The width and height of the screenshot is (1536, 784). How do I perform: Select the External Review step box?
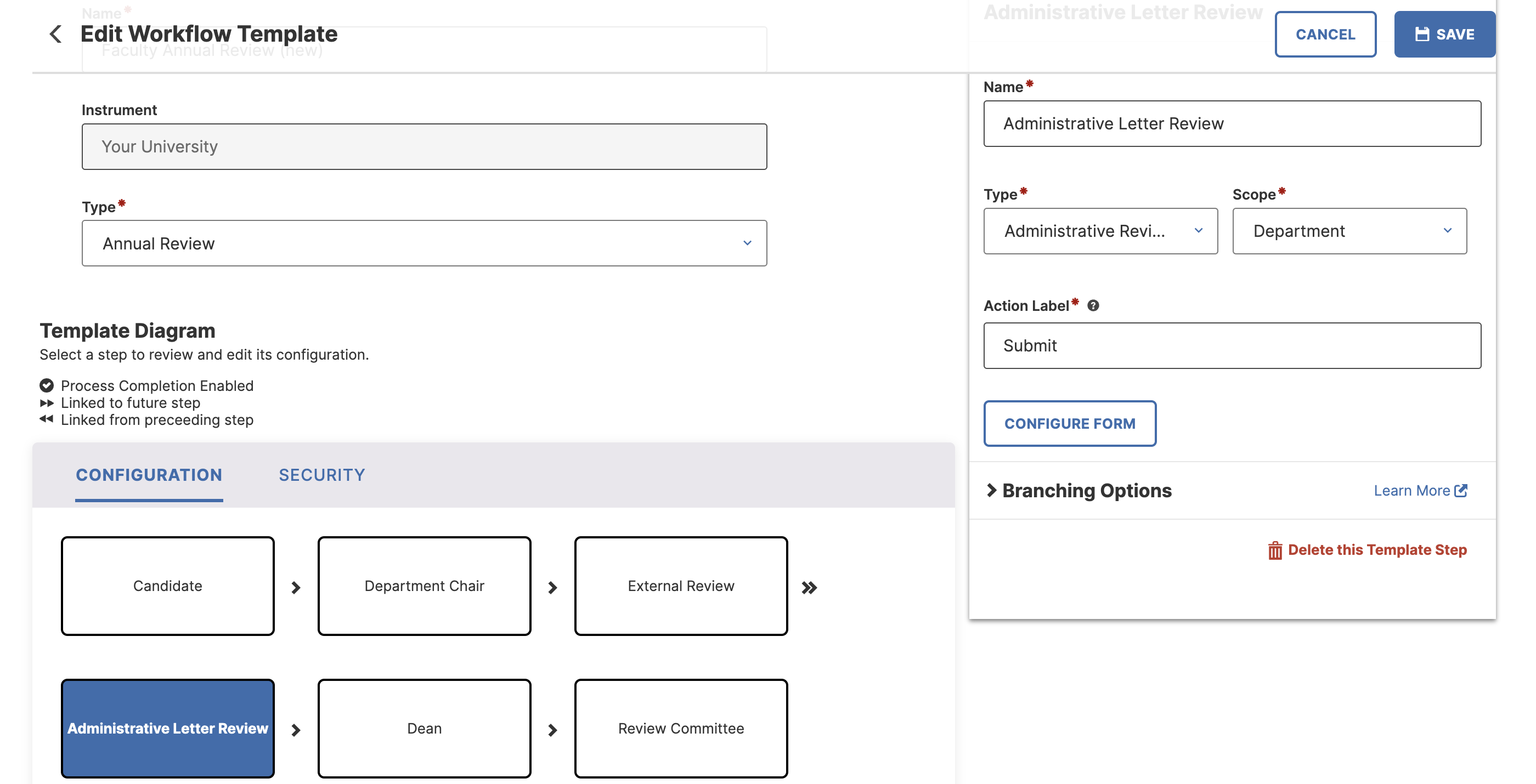point(681,586)
